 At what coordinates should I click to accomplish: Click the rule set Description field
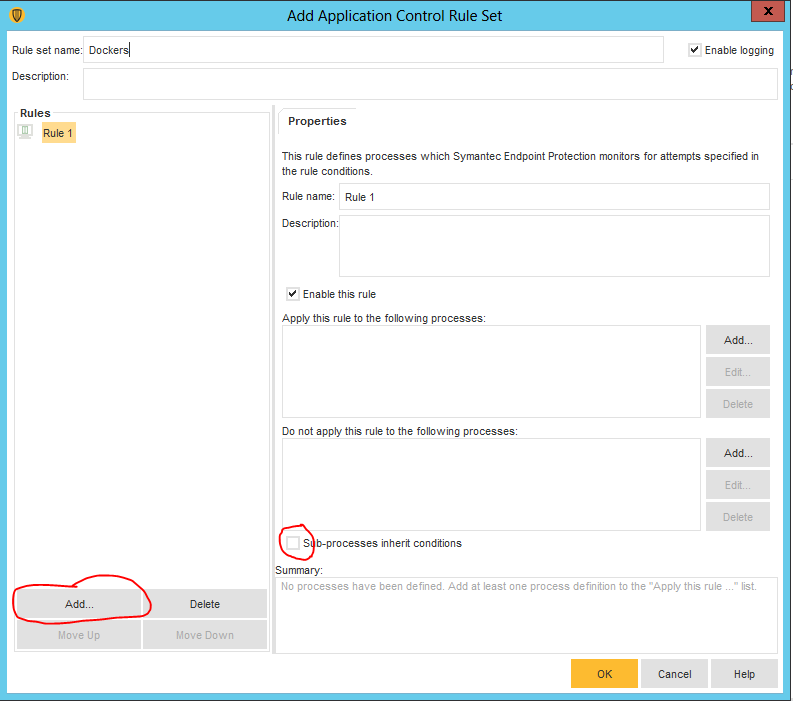coord(430,84)
